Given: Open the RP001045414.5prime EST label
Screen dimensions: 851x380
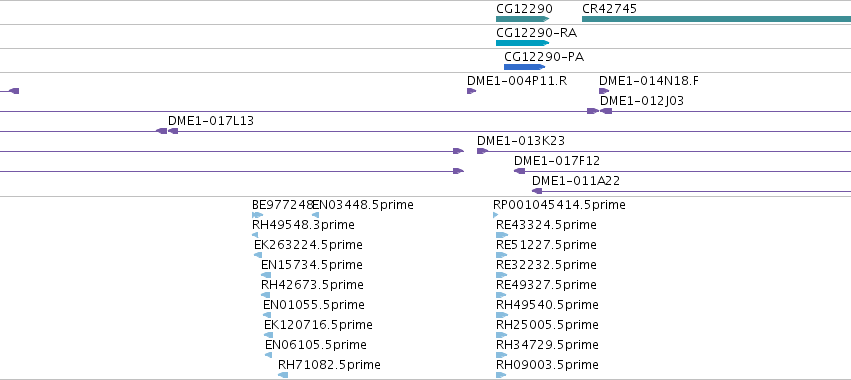Looking at the screenshot, I should (559, 205).
